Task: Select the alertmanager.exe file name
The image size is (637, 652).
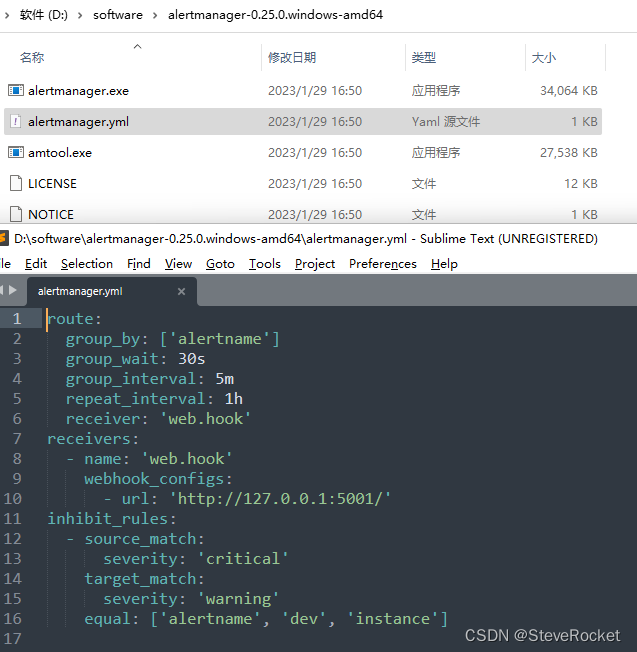Action: (79, 91)
